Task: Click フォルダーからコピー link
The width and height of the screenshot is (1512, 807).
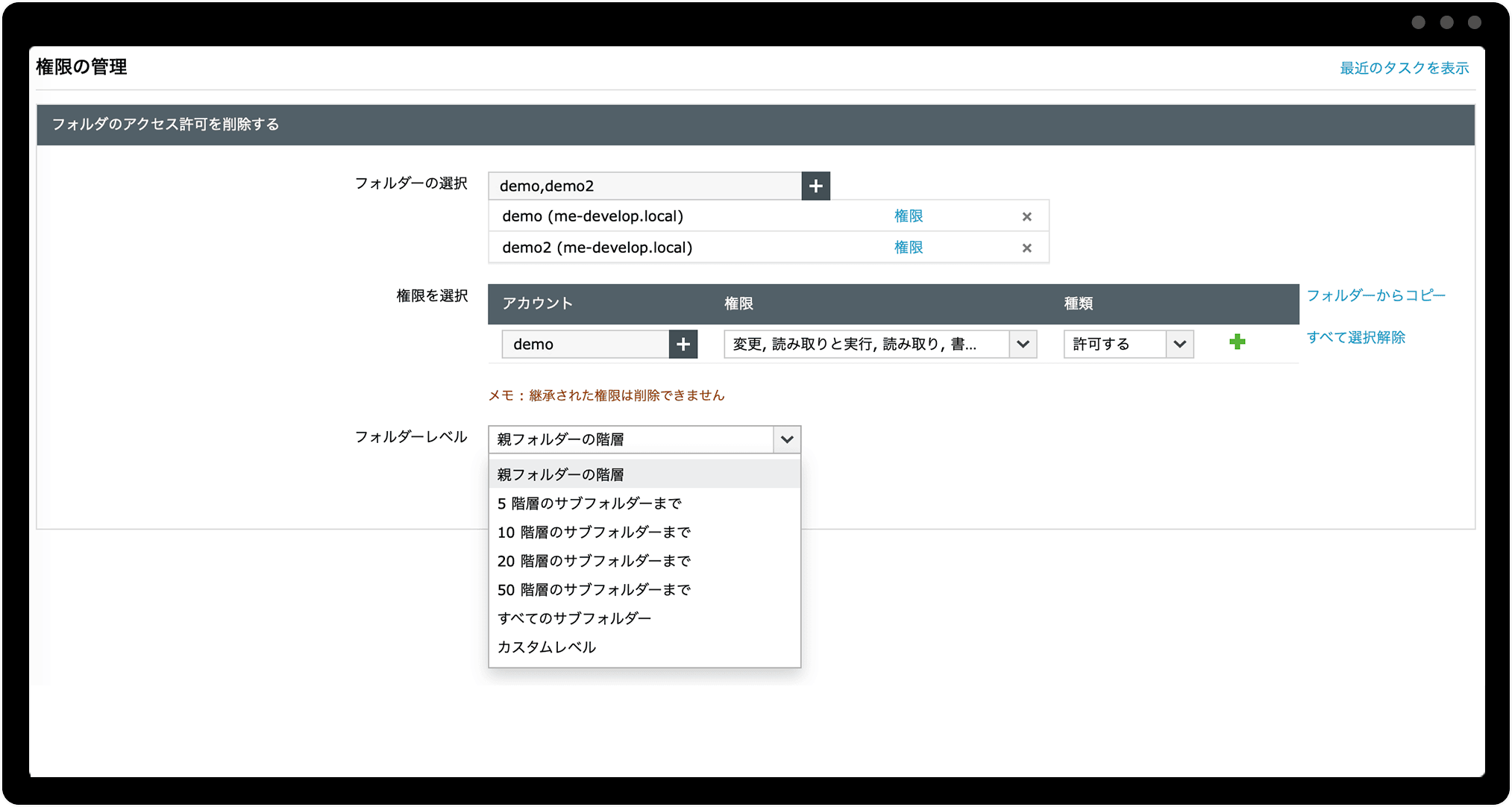Action: coord(1375,295)
